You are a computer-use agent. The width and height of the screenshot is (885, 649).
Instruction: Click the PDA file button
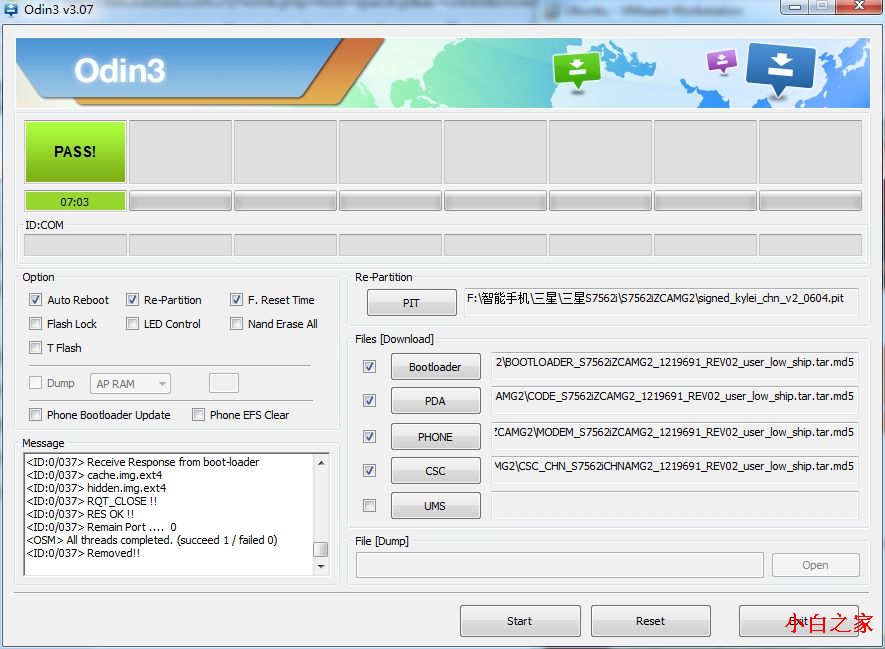click(x=435, y=401)
